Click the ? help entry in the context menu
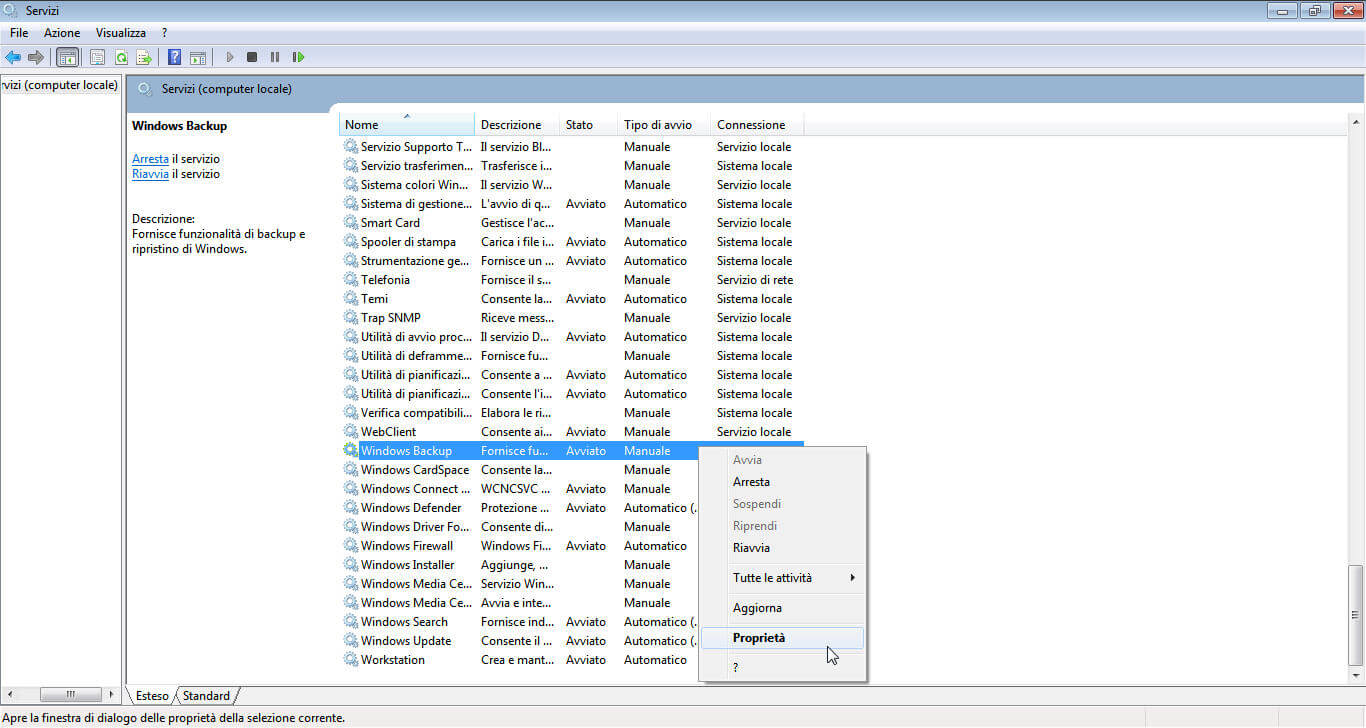 pyautogui.click(x=783, y=668)
